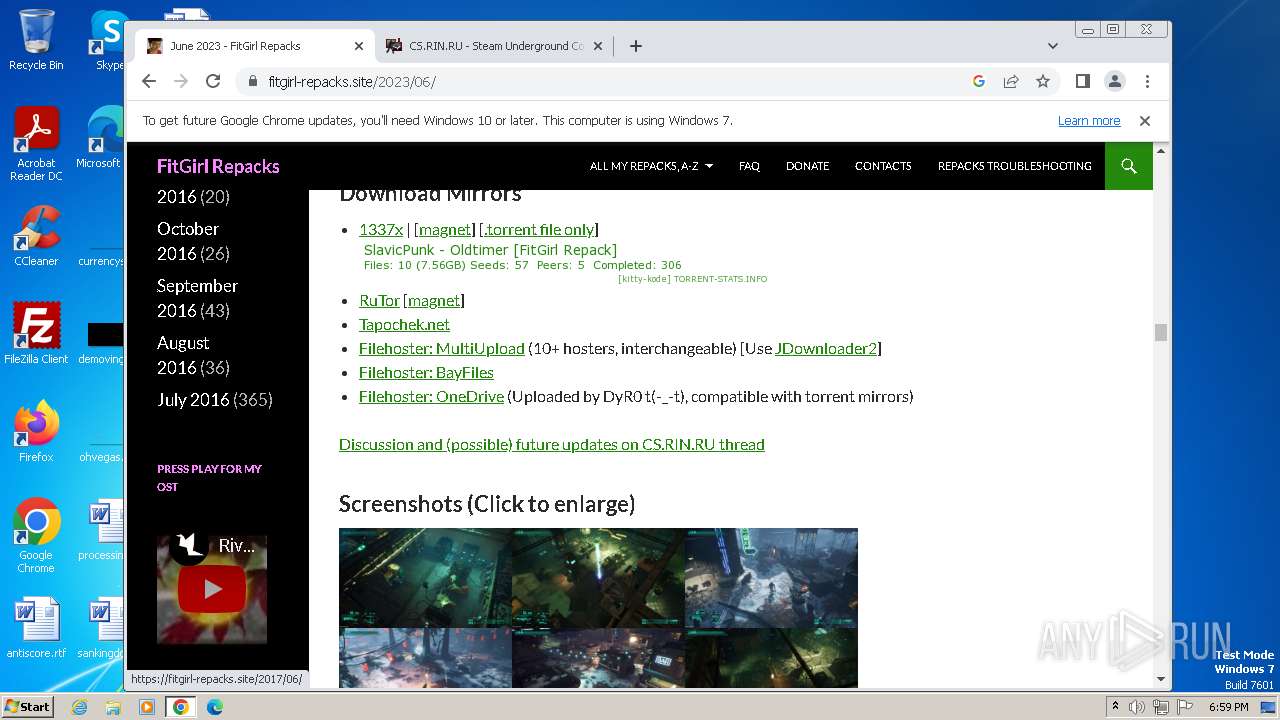Select the Firefox desktop icon
1280x720 pixels.
tap(36, 432)
